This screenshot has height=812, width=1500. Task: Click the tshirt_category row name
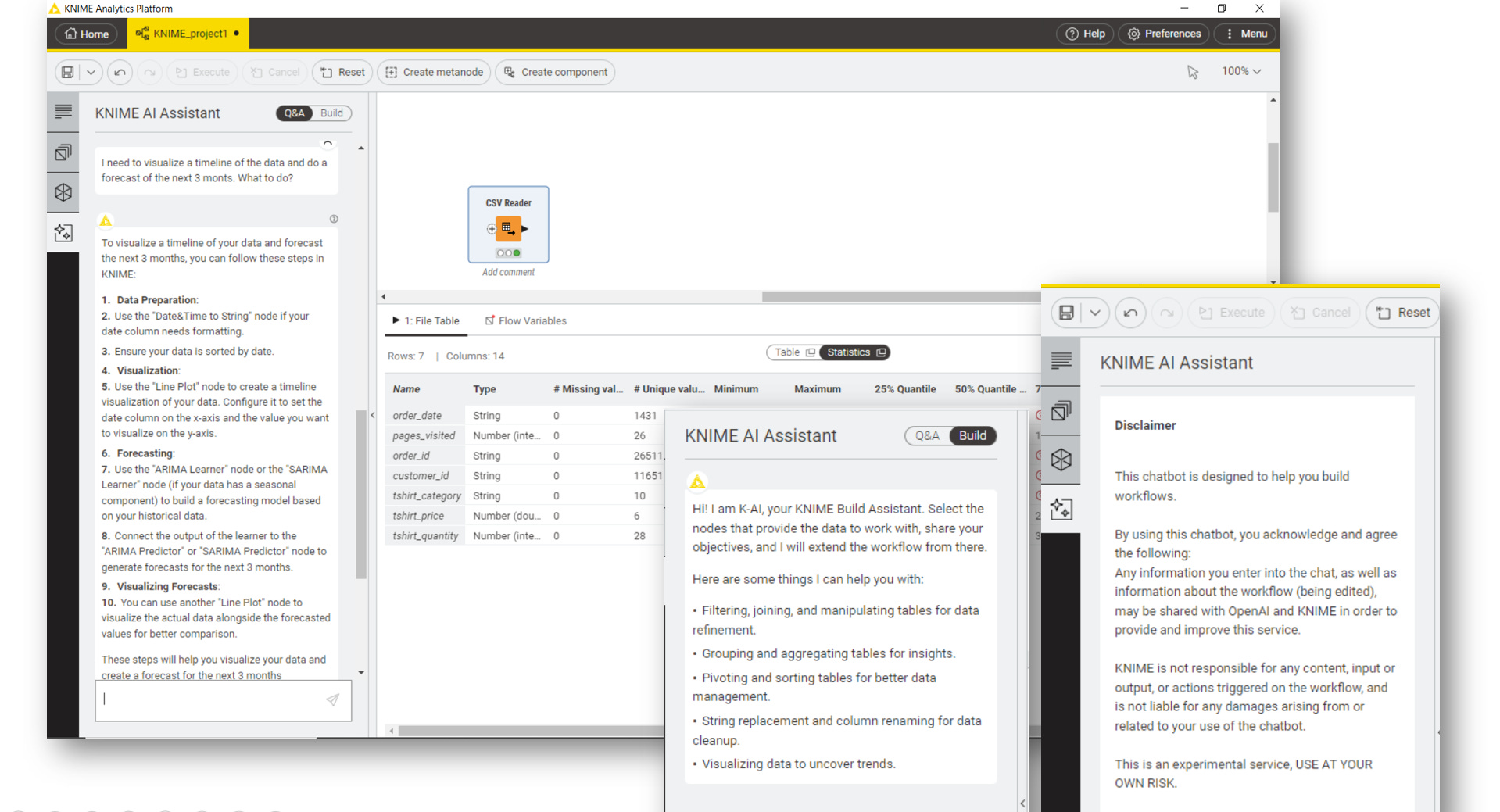(427, 495)
